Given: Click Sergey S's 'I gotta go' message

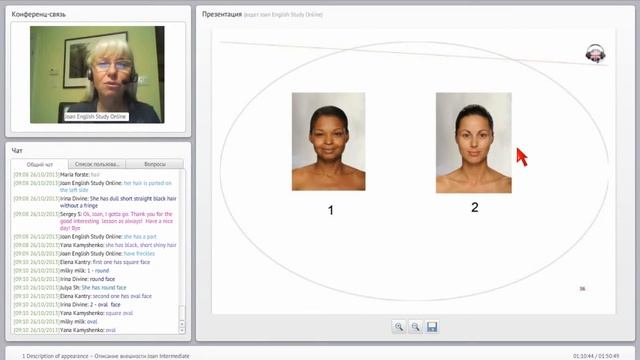Looking at the screenshot, I should 116,221.
